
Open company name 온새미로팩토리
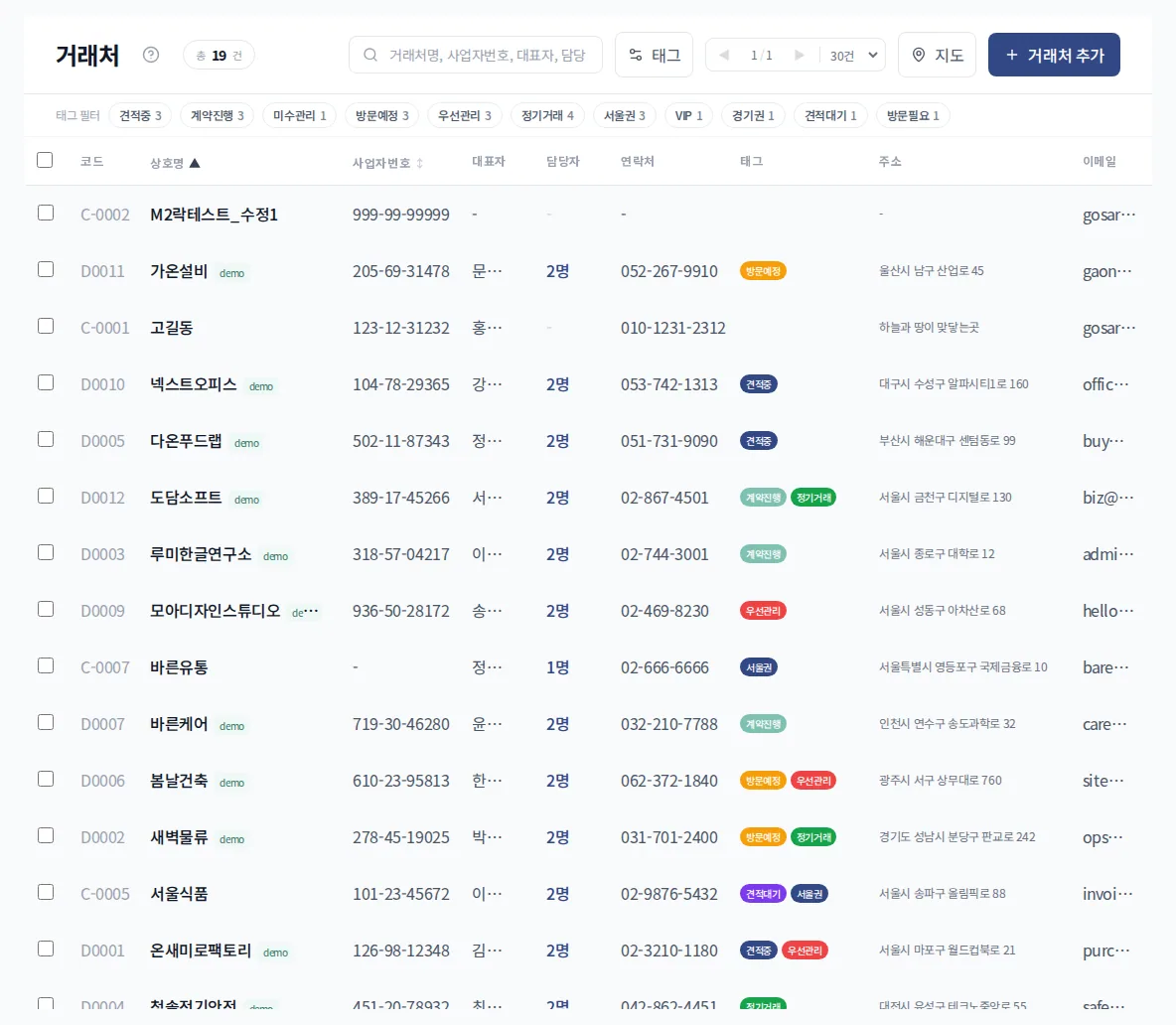(x=201, y=951)
